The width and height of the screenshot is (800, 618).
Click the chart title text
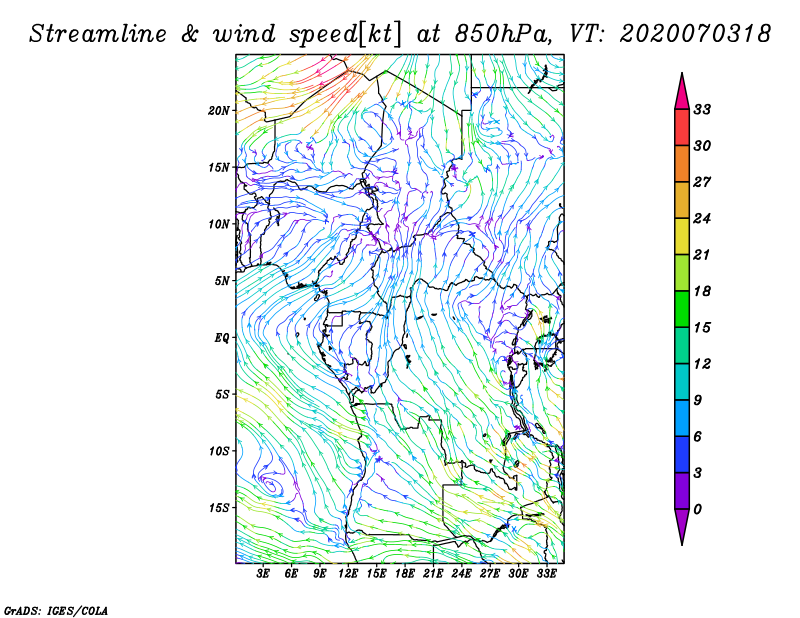[400, 33]
